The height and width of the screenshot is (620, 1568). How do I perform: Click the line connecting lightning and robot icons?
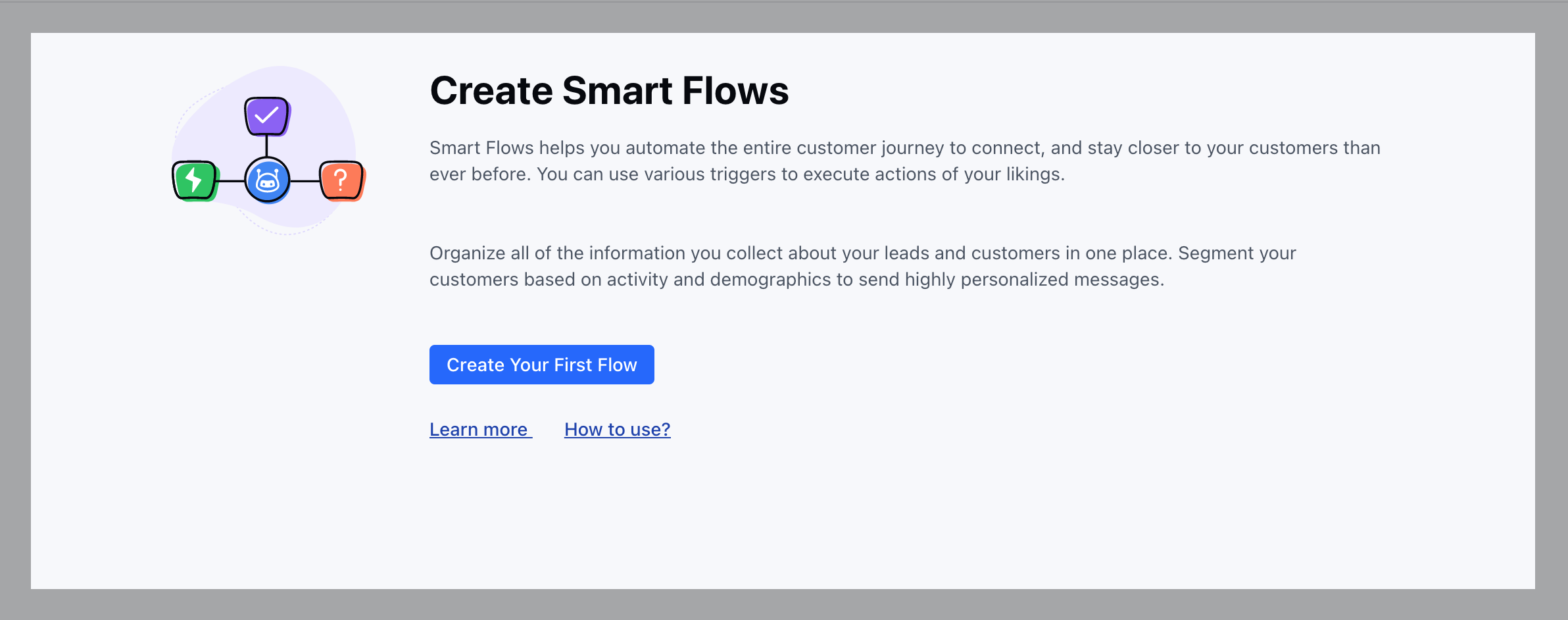pos(231,181)
